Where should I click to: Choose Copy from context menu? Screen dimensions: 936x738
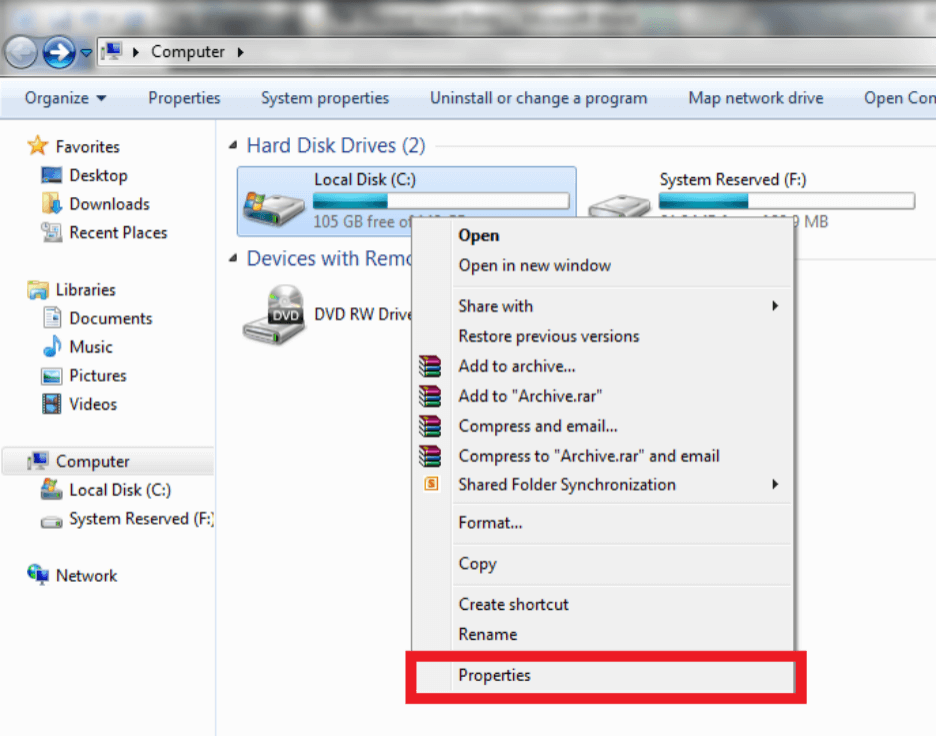(x=603, y=564)
